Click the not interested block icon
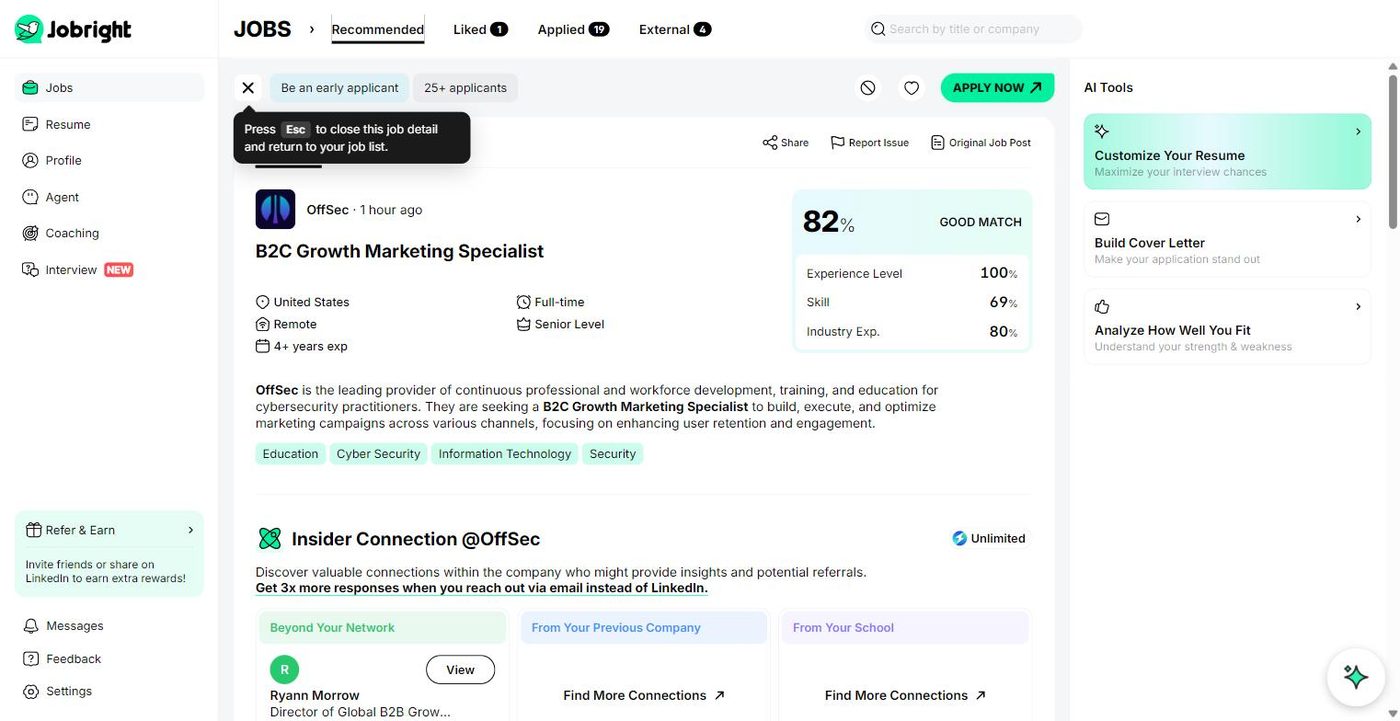1400x721 pixels. (868, 88)
